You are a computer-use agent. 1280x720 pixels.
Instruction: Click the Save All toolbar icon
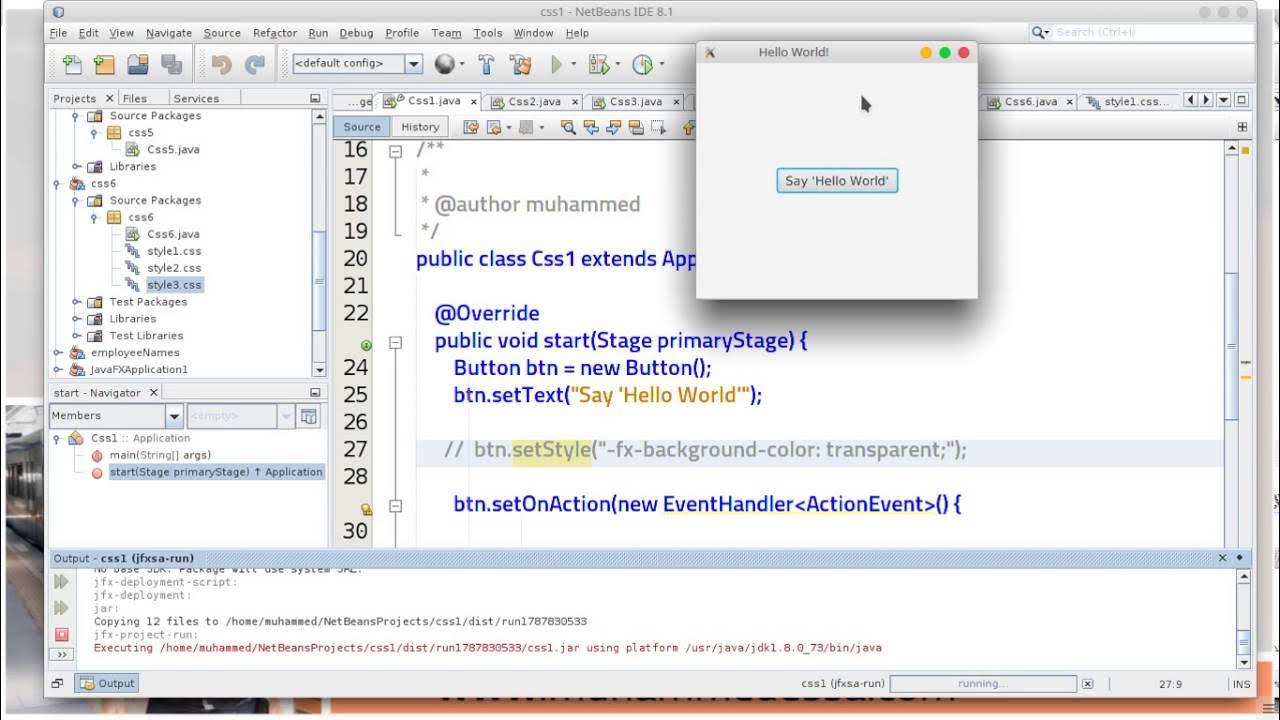pyautogui.click(x=171, y=64)
